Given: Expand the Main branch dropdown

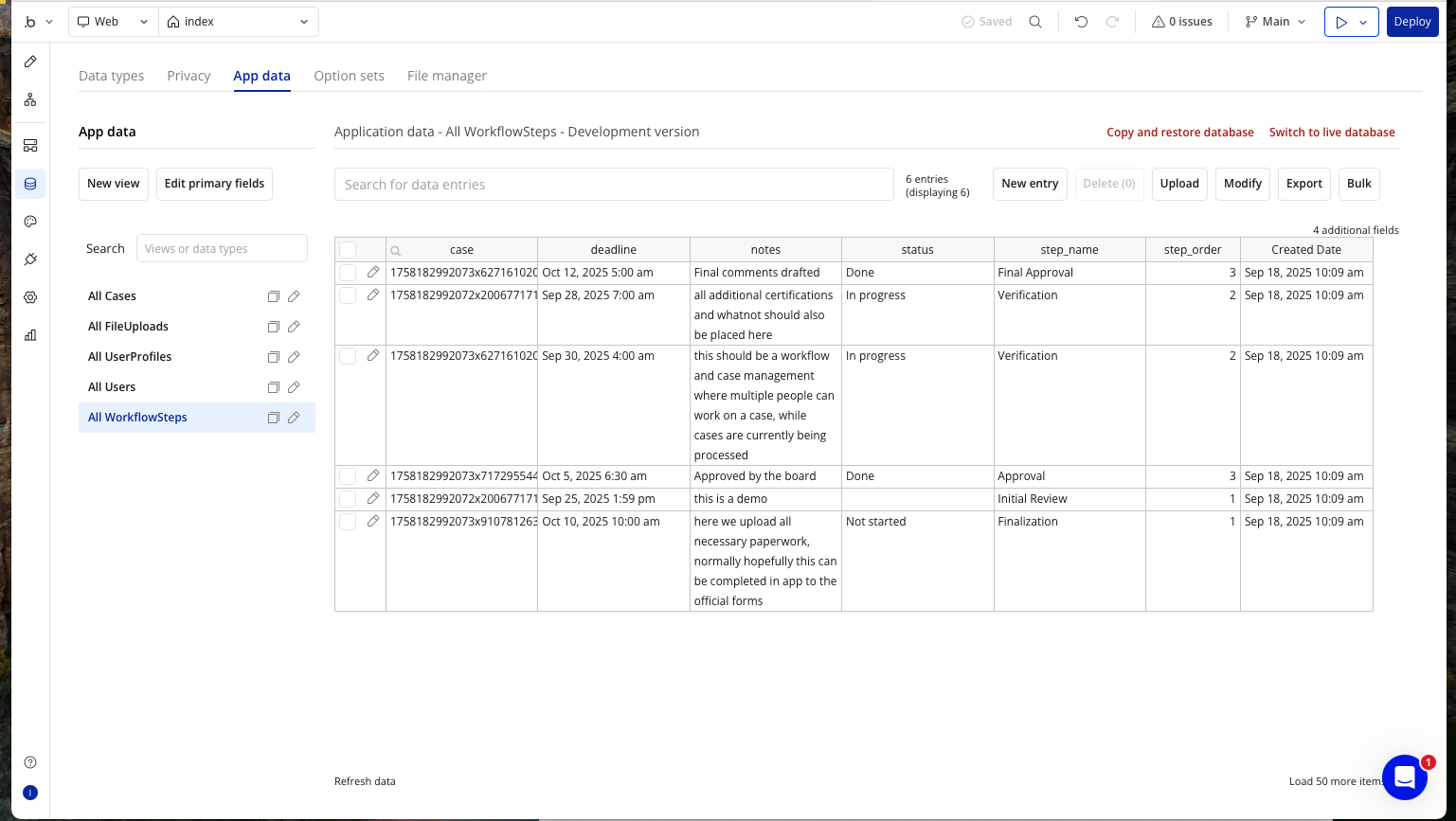Looking at the screenshot, I should coord(1275,22).
